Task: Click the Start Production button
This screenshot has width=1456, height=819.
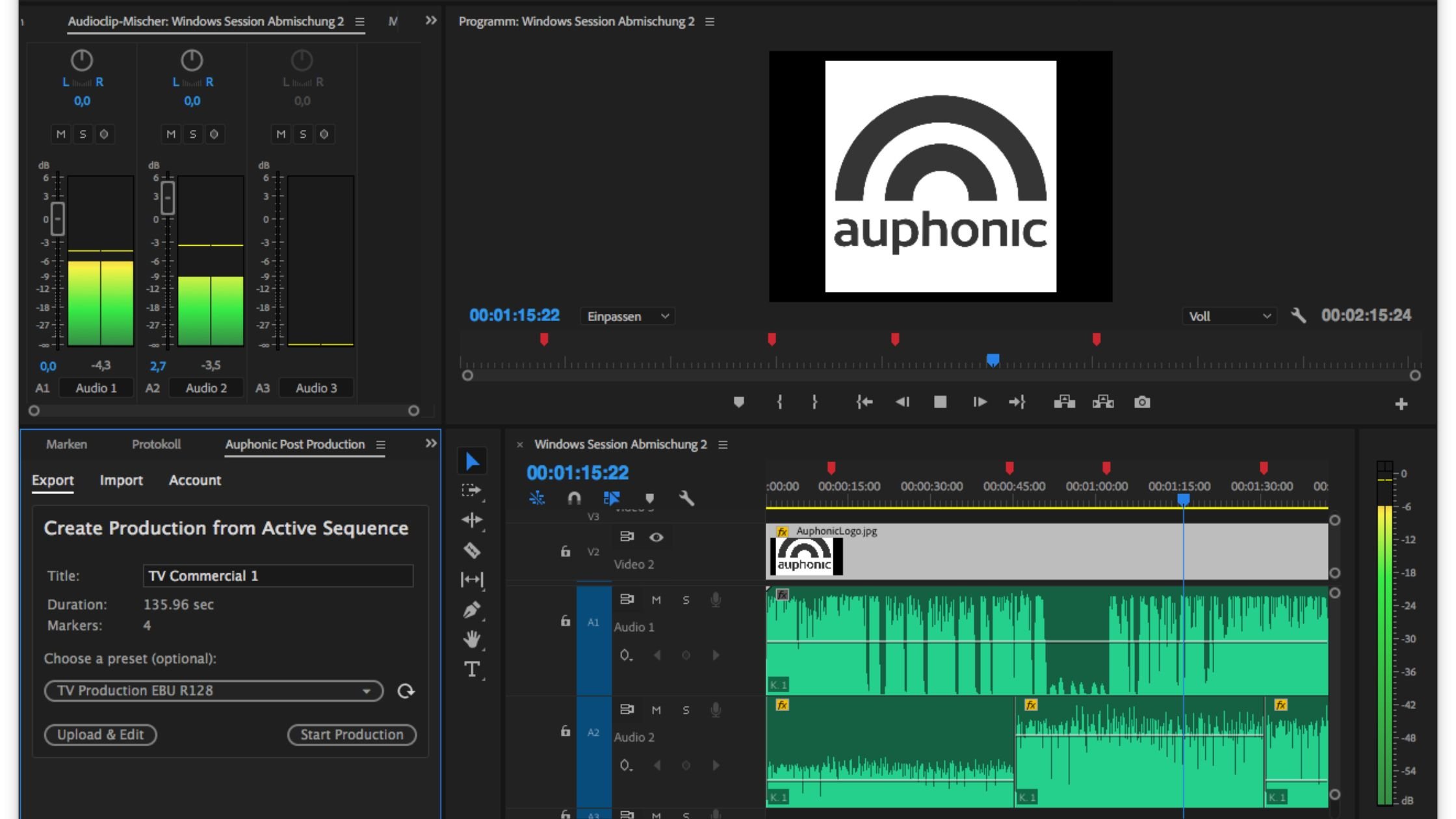Action: [352, 734]
